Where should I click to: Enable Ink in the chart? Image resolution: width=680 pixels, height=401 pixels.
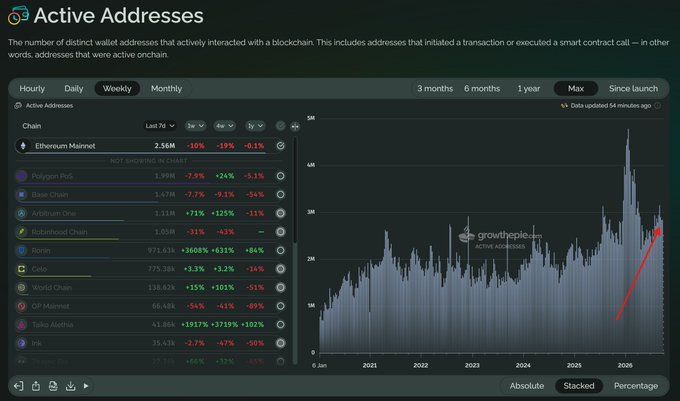(281, 343)
